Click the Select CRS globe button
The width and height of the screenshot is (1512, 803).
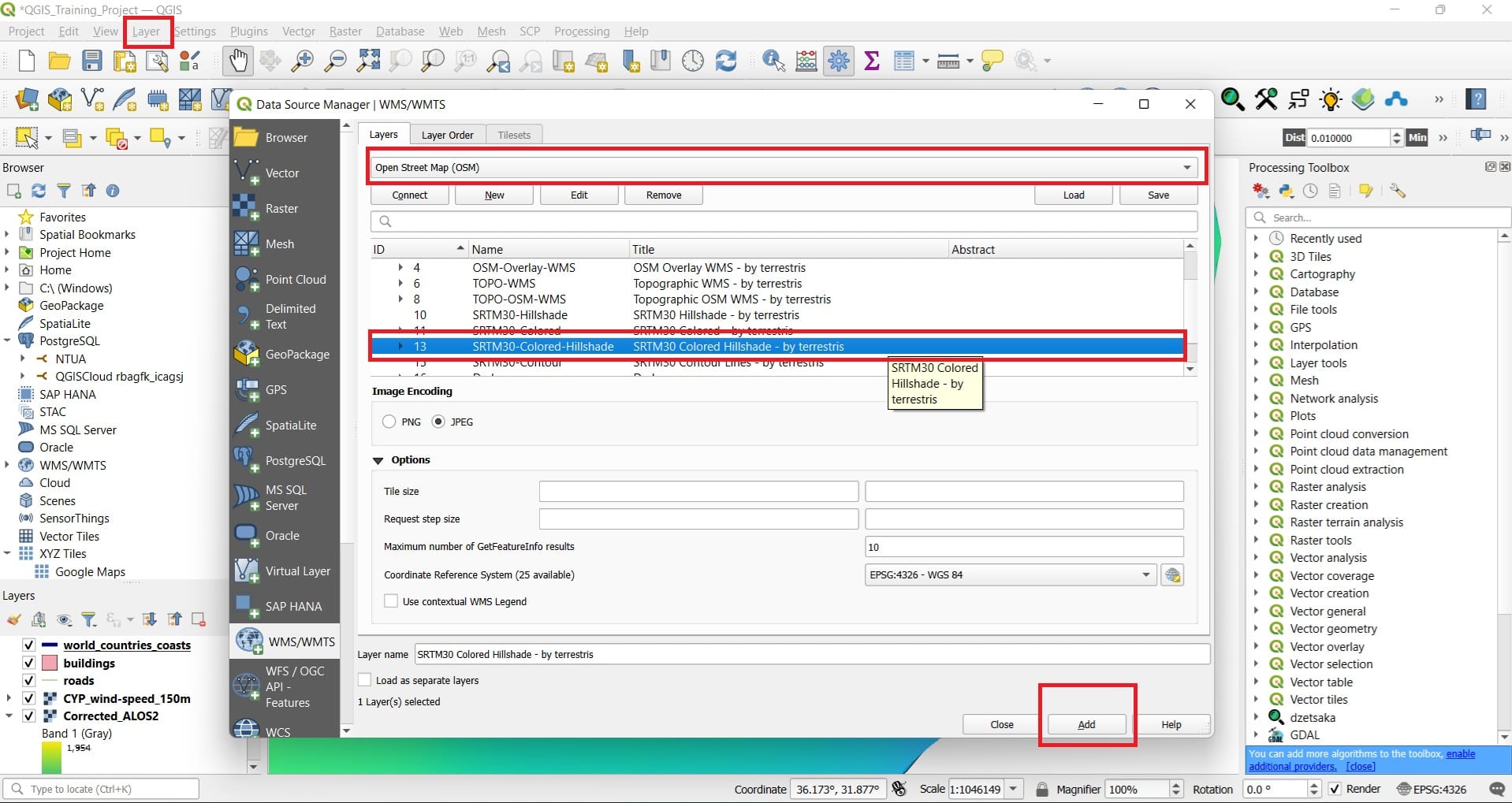point(1172,574)
